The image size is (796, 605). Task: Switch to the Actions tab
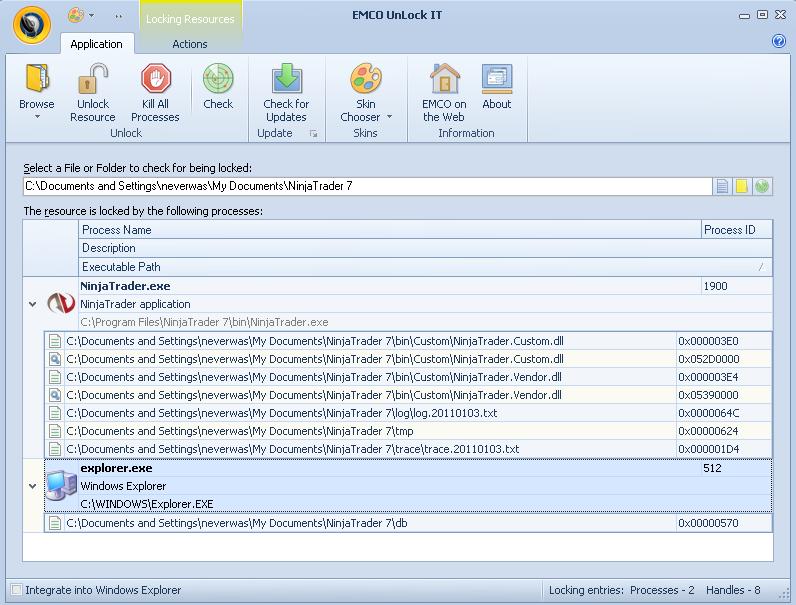190,44
